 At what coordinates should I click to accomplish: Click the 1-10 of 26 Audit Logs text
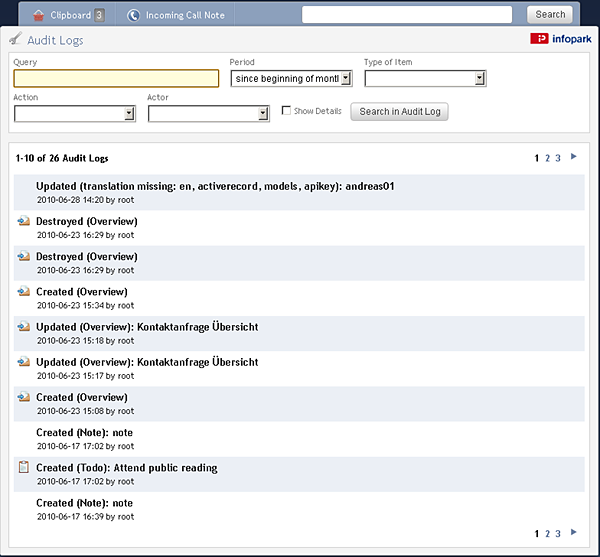click(x=62, y=158)
